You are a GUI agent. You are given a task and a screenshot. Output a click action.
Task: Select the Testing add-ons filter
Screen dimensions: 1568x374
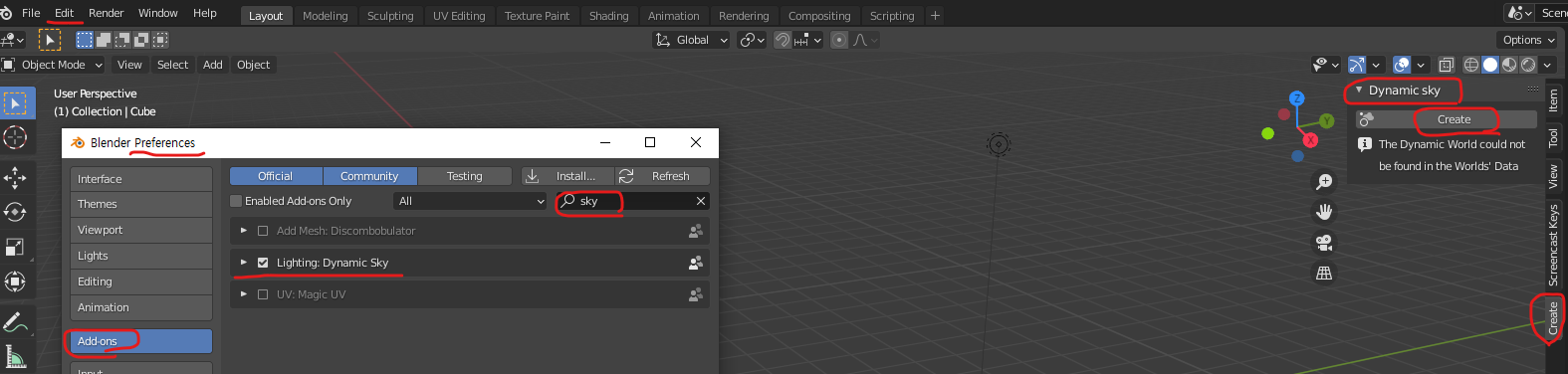(464, 176)
